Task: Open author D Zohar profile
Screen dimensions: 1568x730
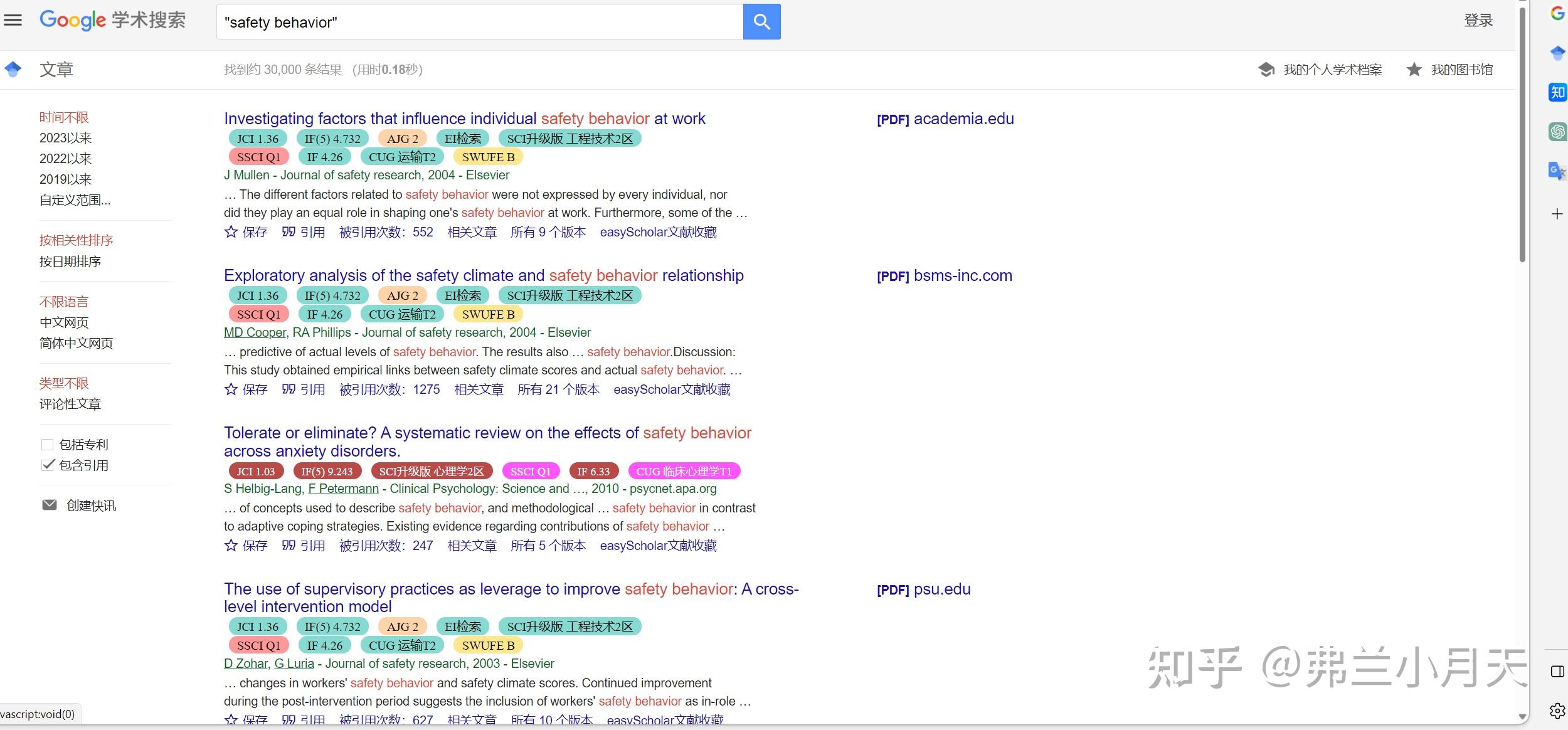Action: coord(246,664)
